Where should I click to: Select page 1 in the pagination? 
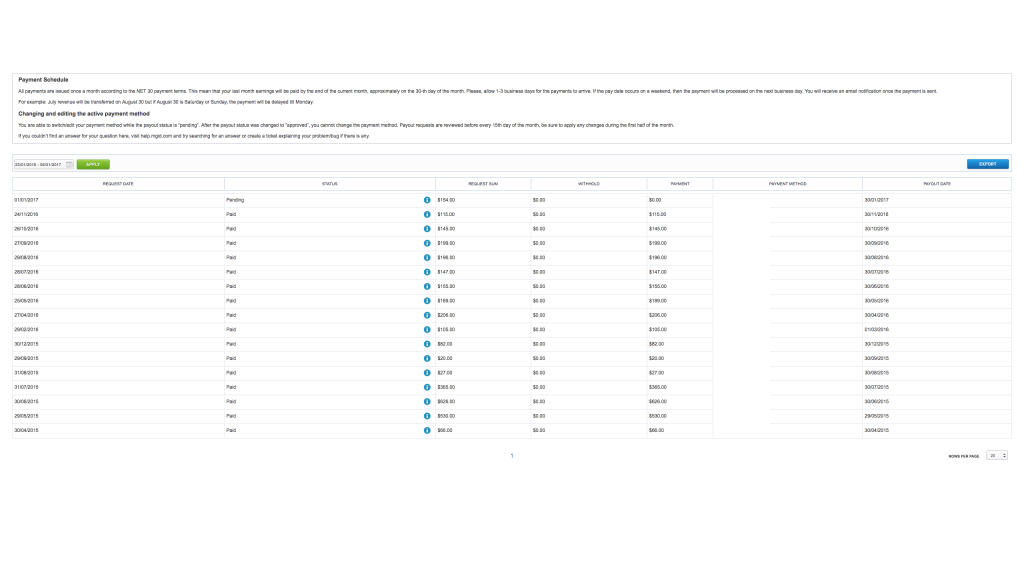pyautogui.click(x=512, y=455)
